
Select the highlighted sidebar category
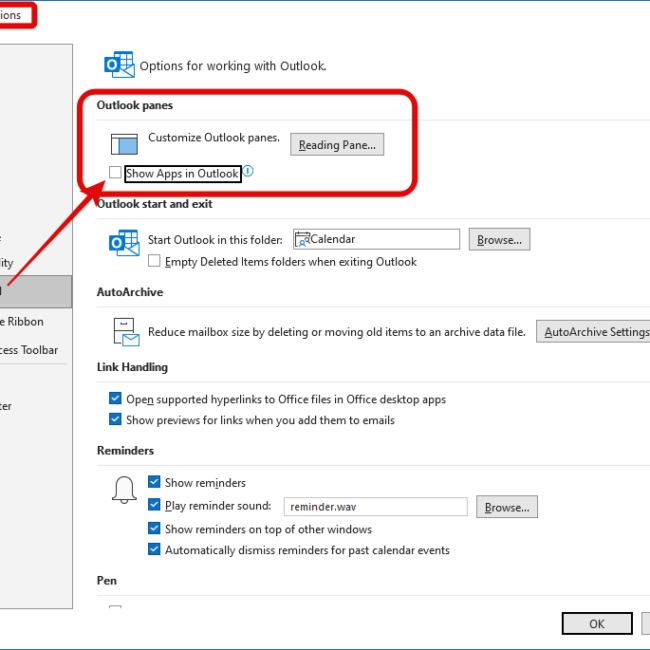click(x=36, y=291)
